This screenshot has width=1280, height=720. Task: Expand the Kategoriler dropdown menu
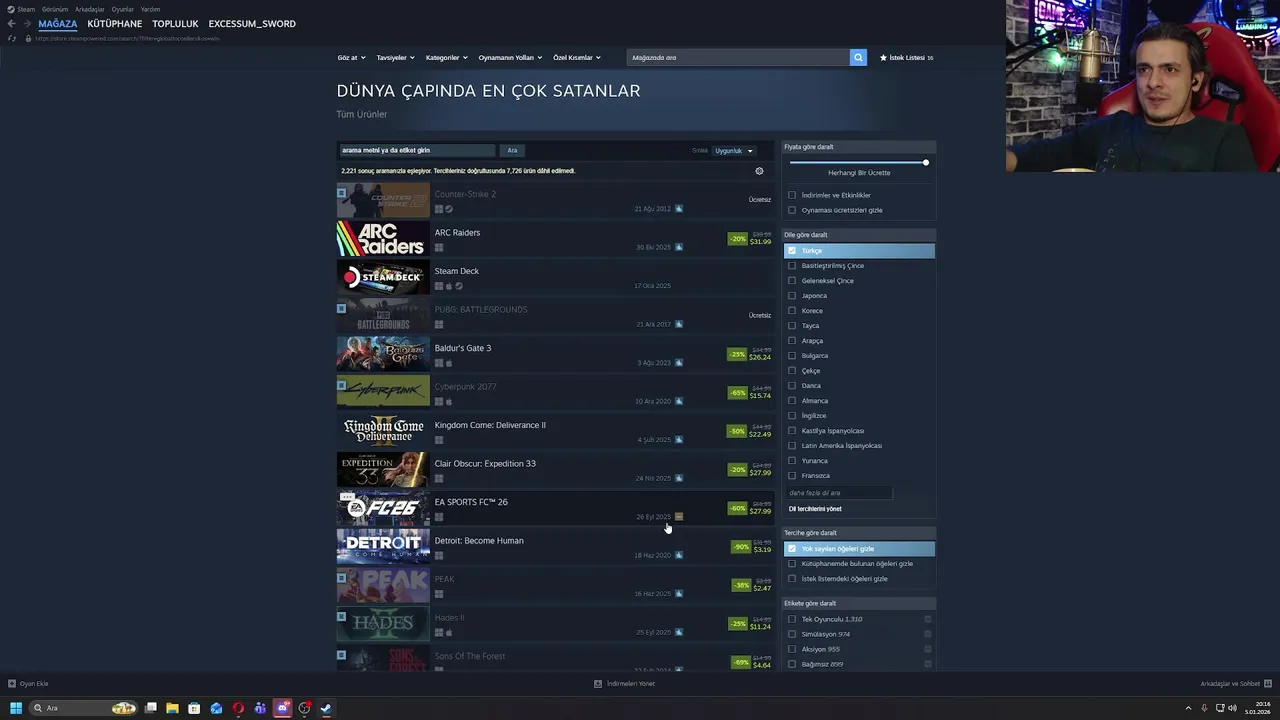coord(446,57)
